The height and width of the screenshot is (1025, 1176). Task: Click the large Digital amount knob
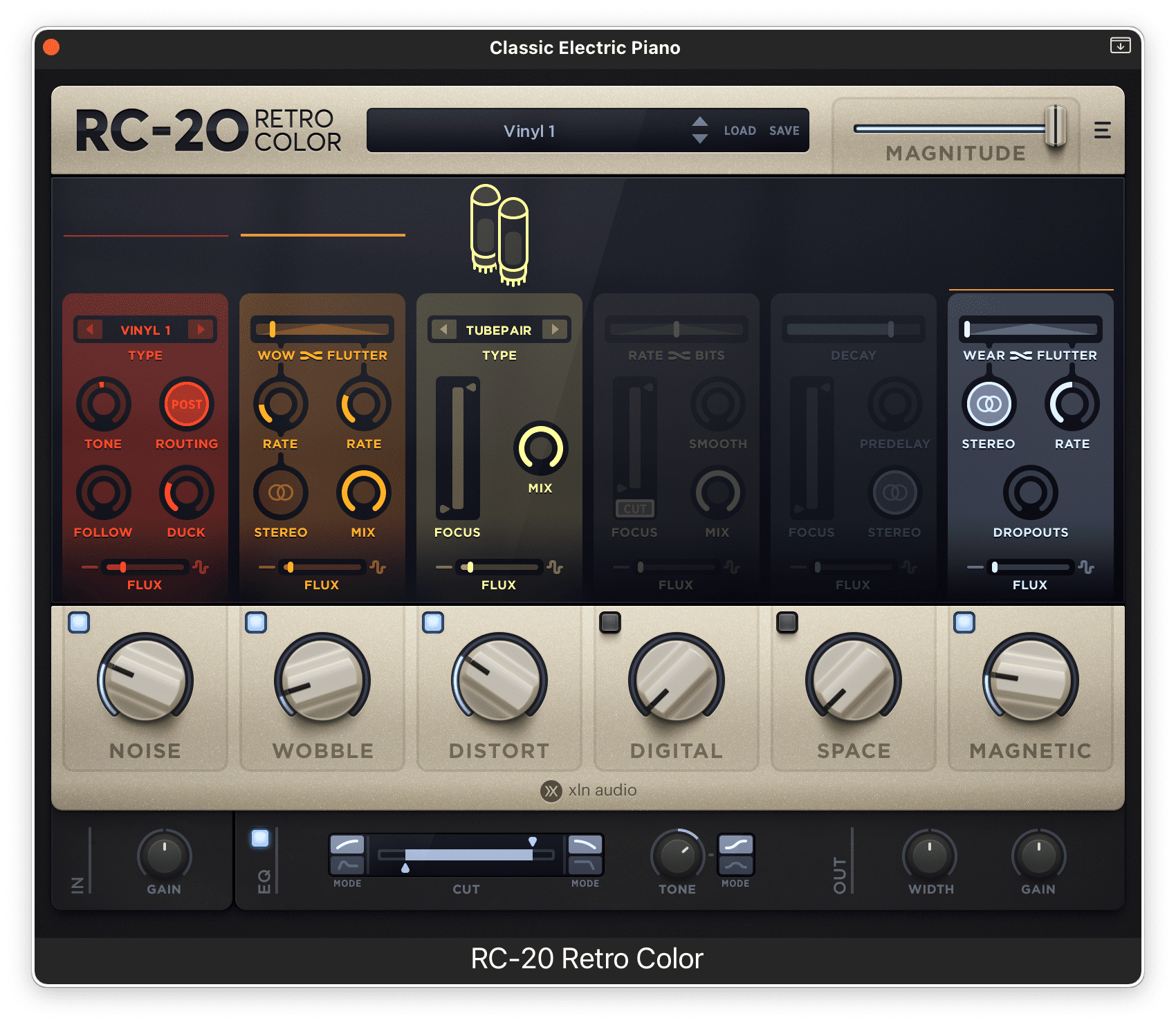click(x=677, y=681)
